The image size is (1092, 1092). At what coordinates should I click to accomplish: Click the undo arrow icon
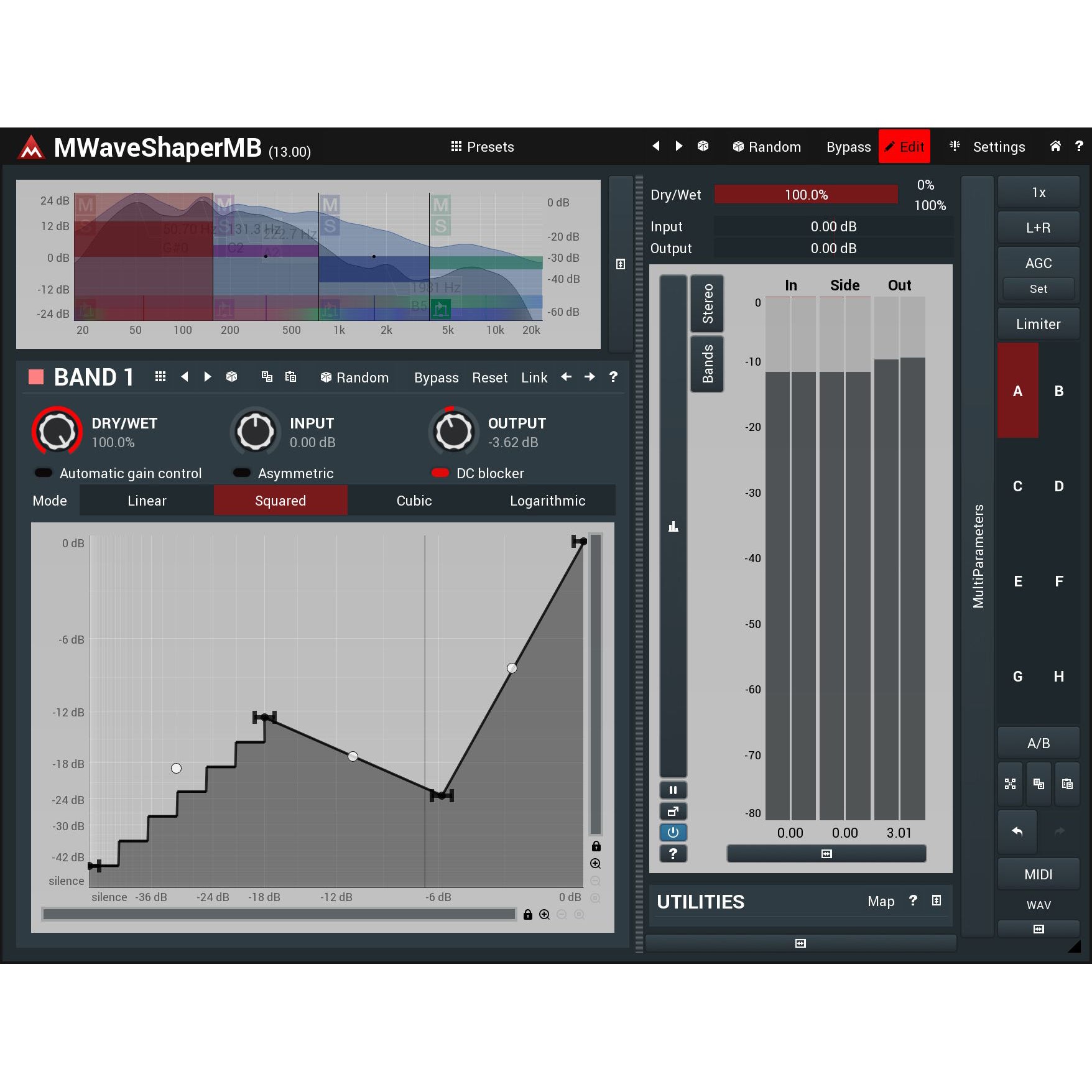click(x=1017, y=831)
